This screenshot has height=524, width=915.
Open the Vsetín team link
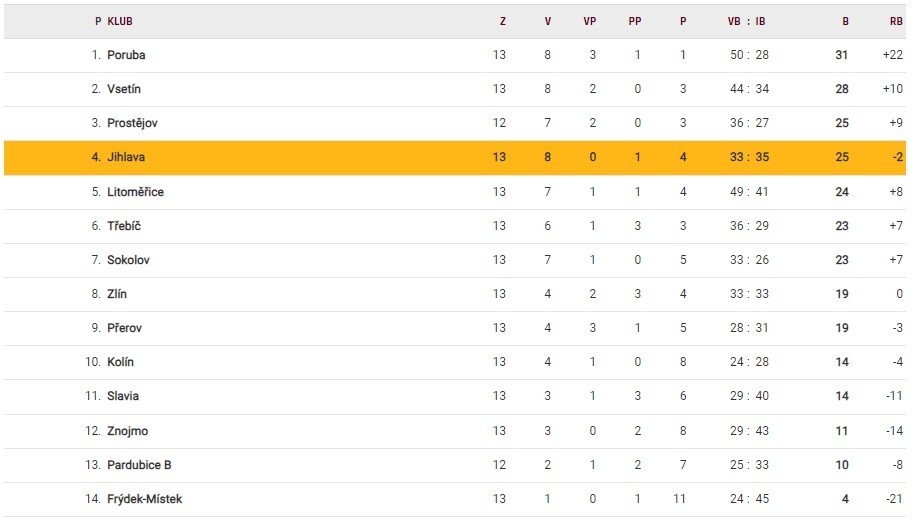coord(125,89)
